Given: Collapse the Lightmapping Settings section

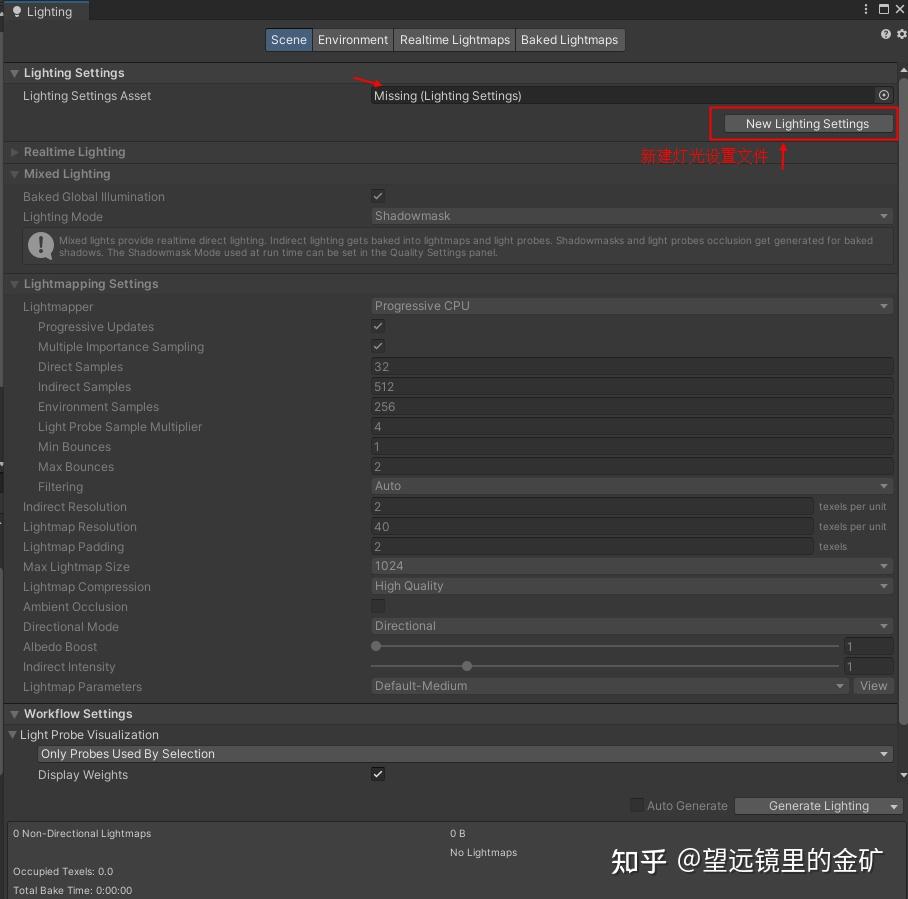Looking at the screenshot, I should [14, 284].
